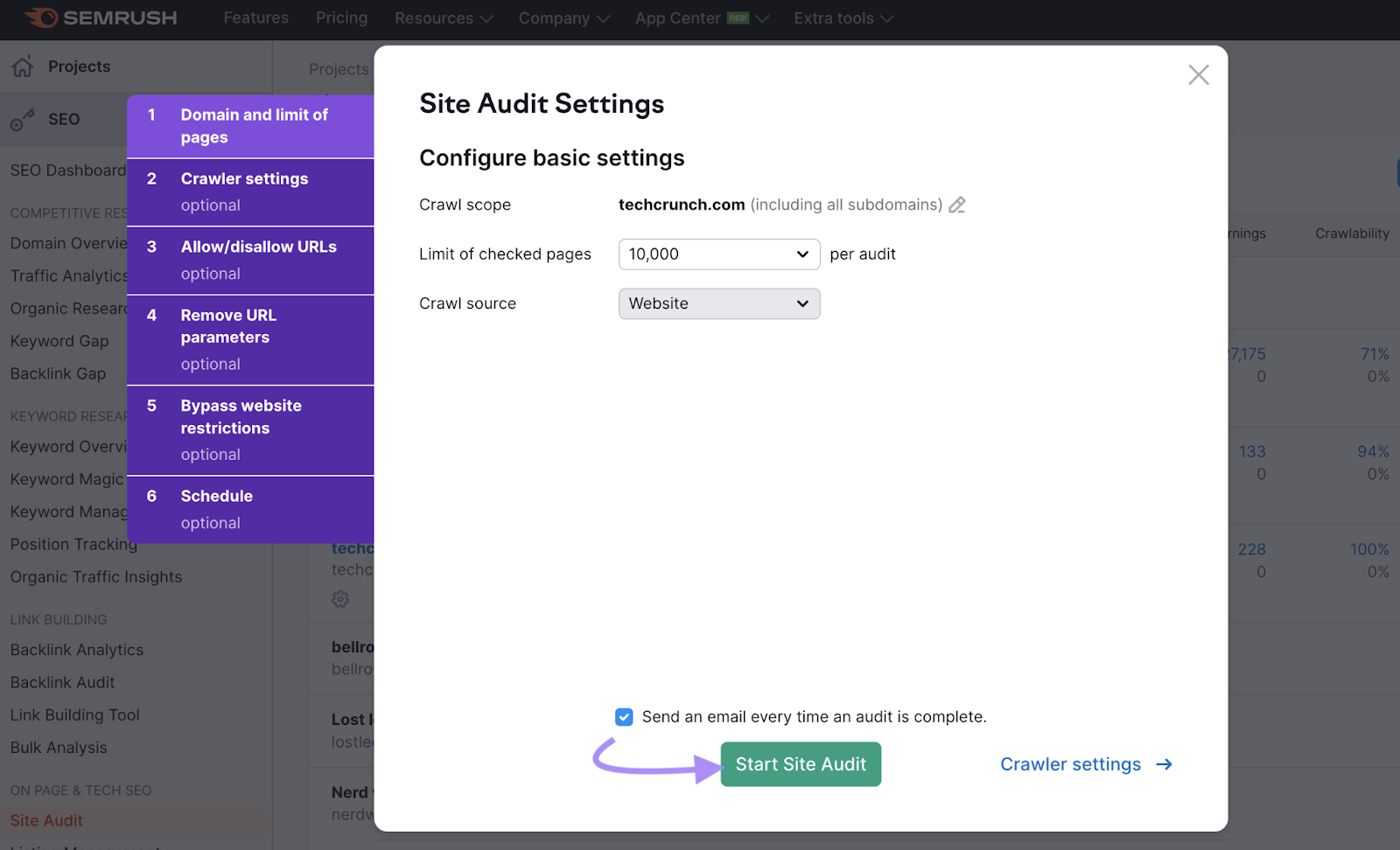Open Backlink Analytics from sidebar
The image size is (1400, 850).
point(76,649)
